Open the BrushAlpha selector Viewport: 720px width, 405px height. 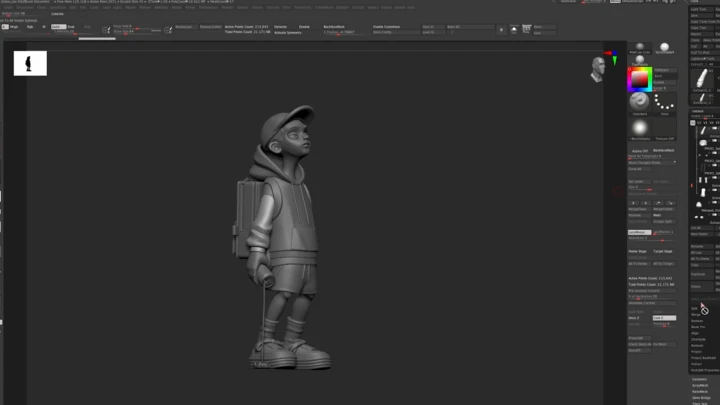[639, 129]
